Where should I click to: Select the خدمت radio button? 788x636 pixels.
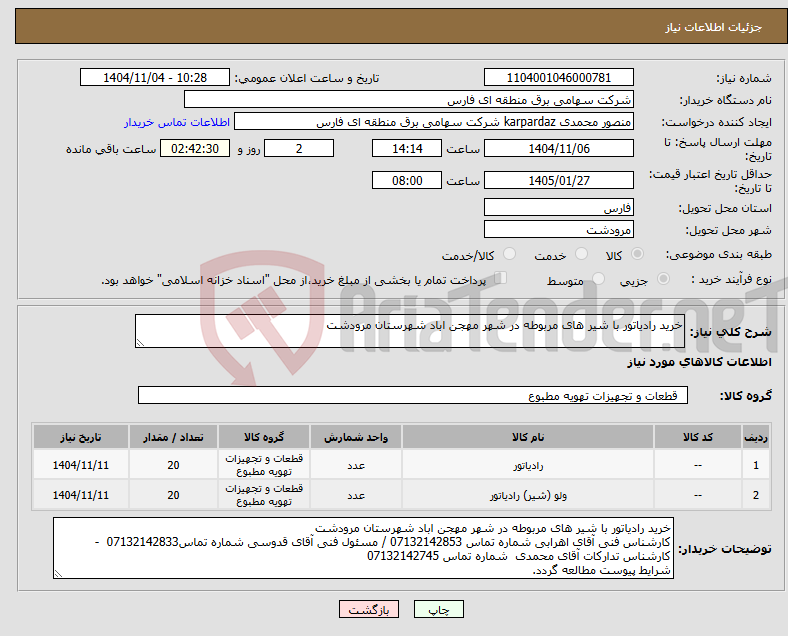[x=581, y=254]
